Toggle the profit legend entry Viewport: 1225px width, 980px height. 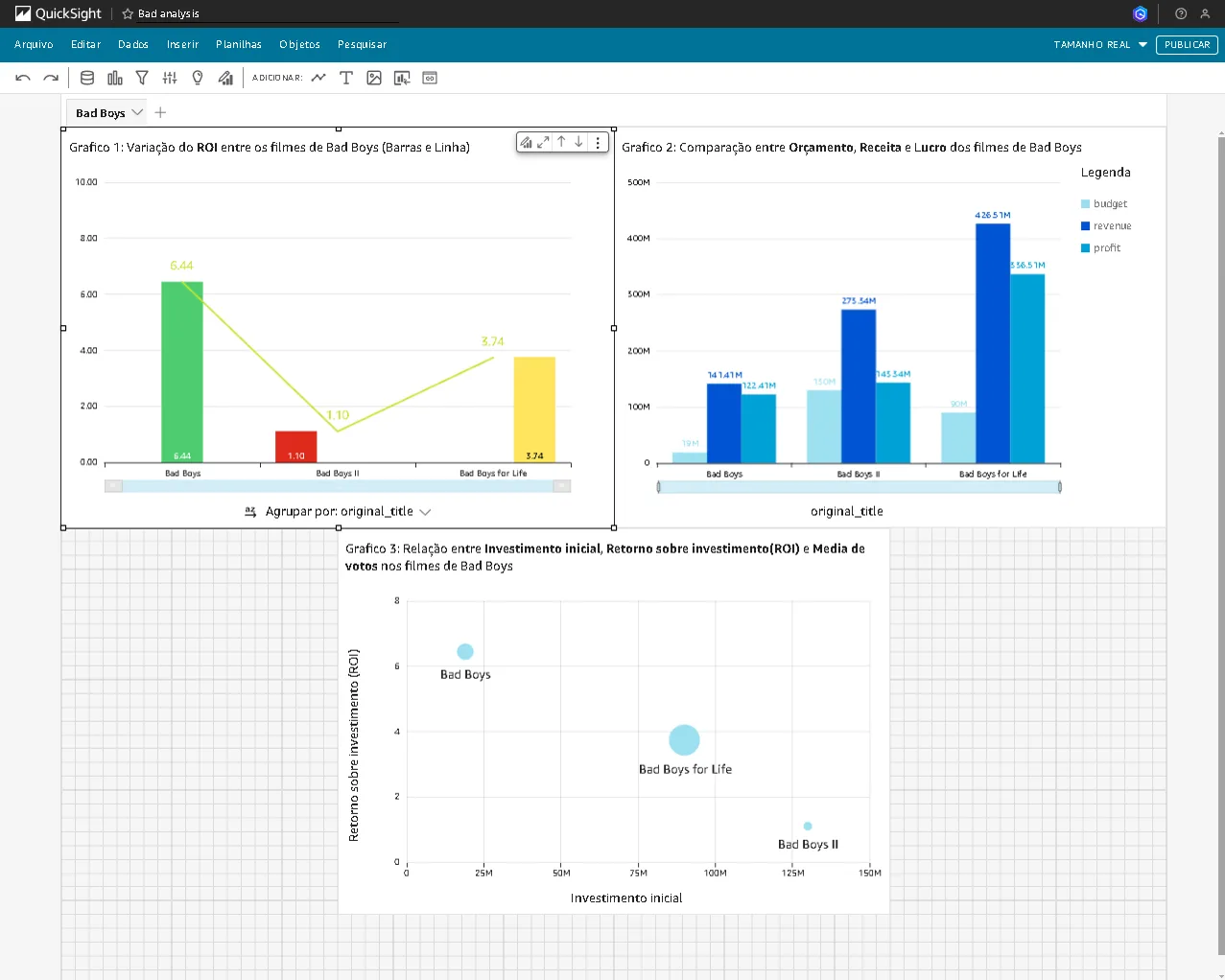[x=1100, y=247]
